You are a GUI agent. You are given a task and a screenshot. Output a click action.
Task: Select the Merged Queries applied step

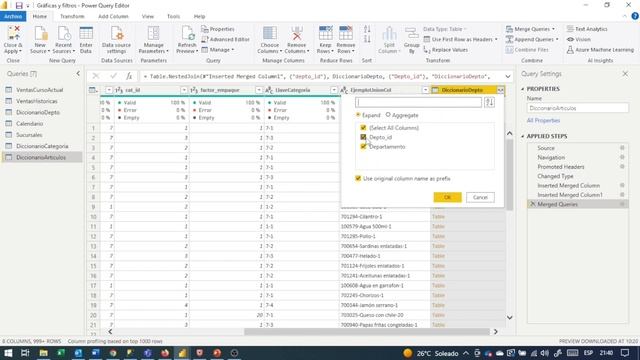577,204
